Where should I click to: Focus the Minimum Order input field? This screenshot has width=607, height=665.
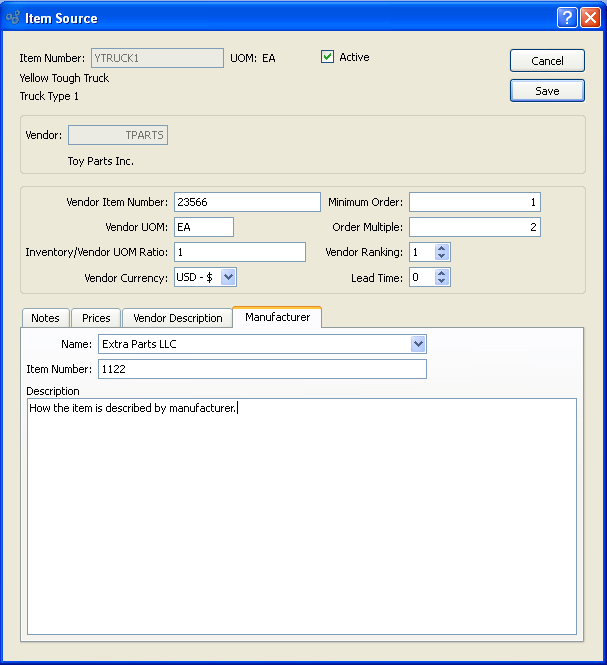[474, 202]
